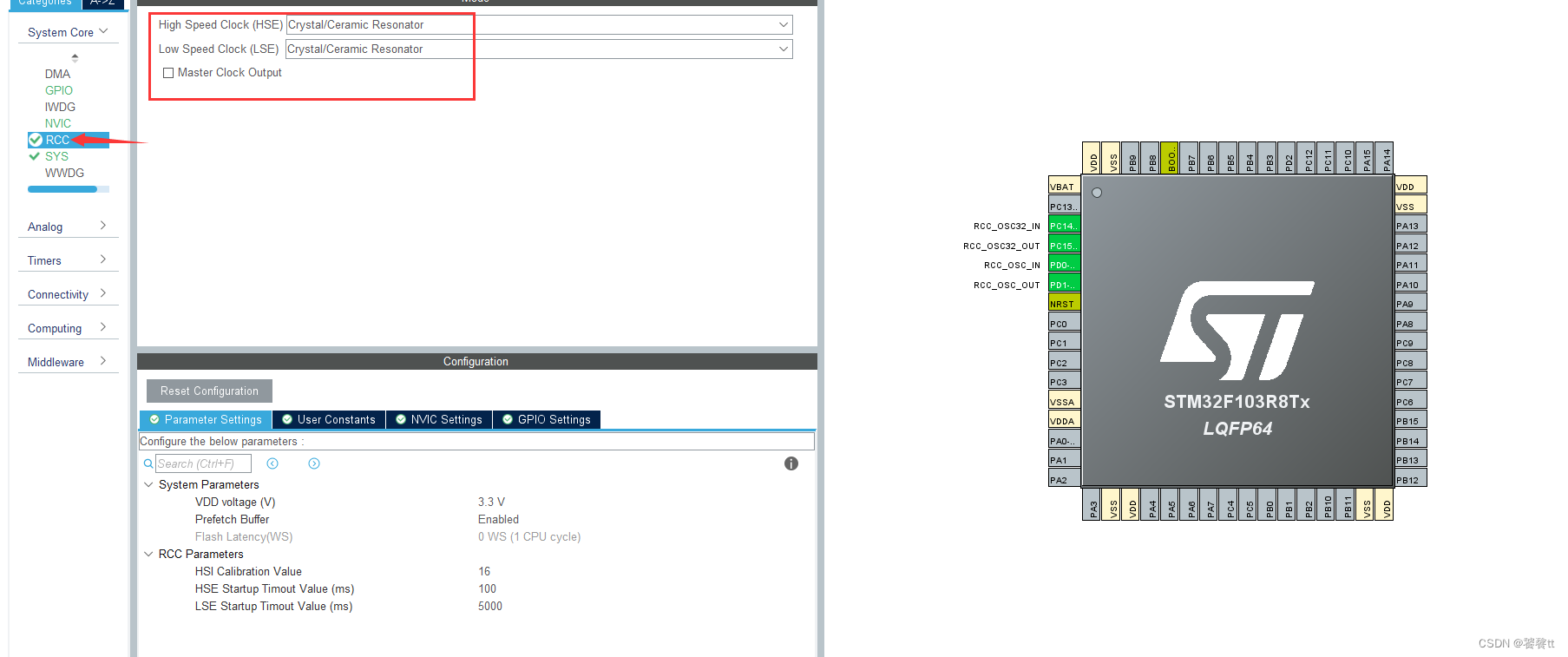This screenshot has width=1568, height=657.
Task: Select NVIC in System Core list
Action: coord(58,123)
